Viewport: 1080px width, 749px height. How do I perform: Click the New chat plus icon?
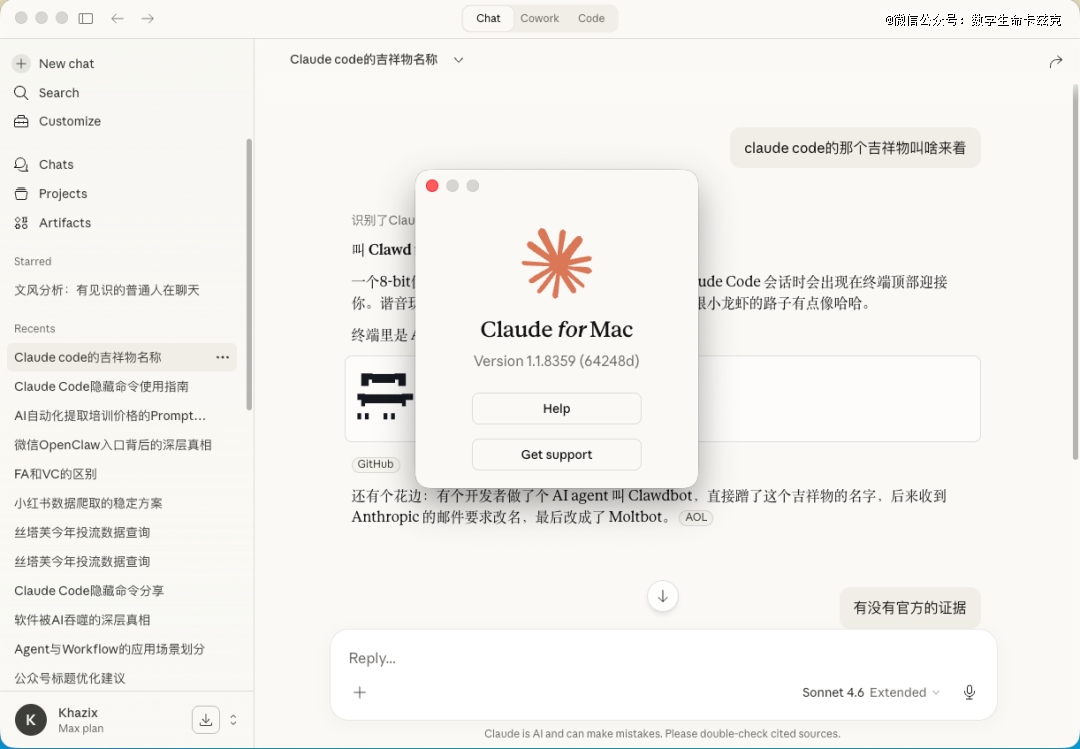(21, 63)
